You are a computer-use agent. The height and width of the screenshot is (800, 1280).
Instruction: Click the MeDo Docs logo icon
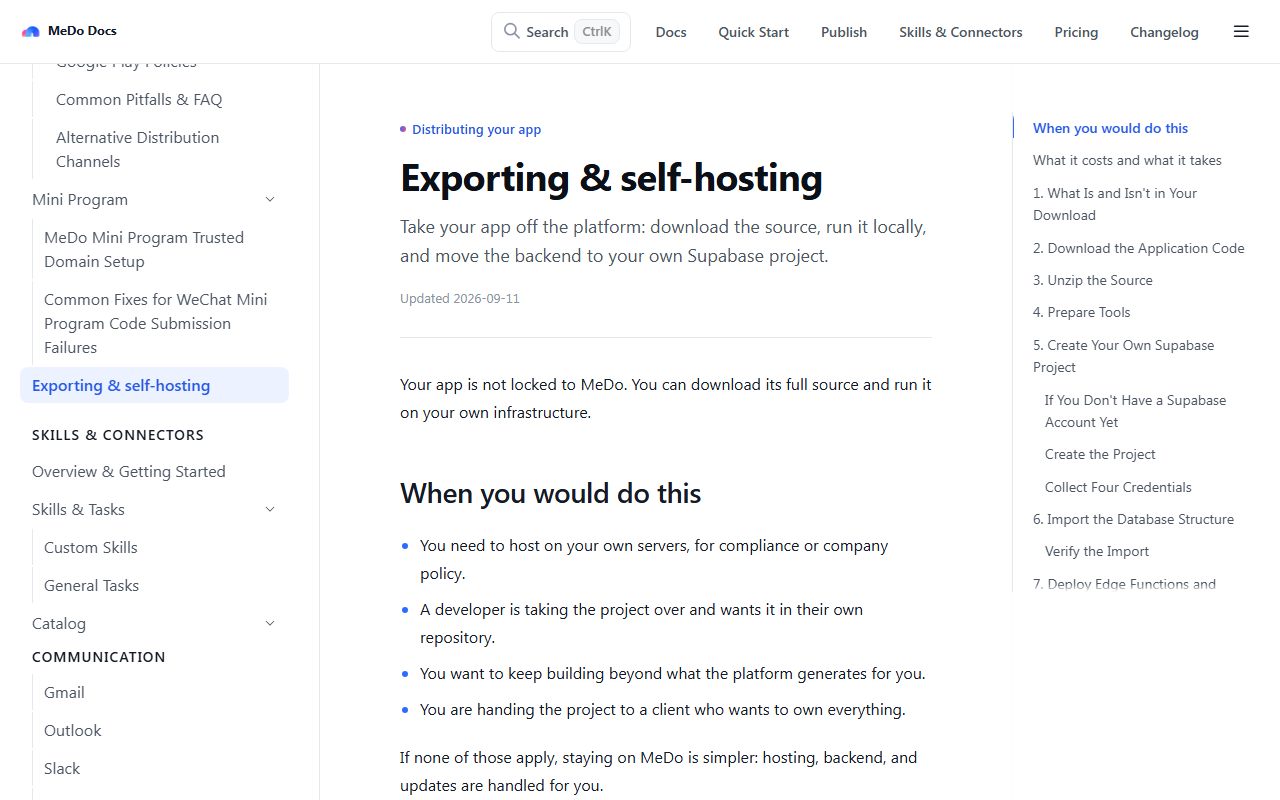click(31, 31)
